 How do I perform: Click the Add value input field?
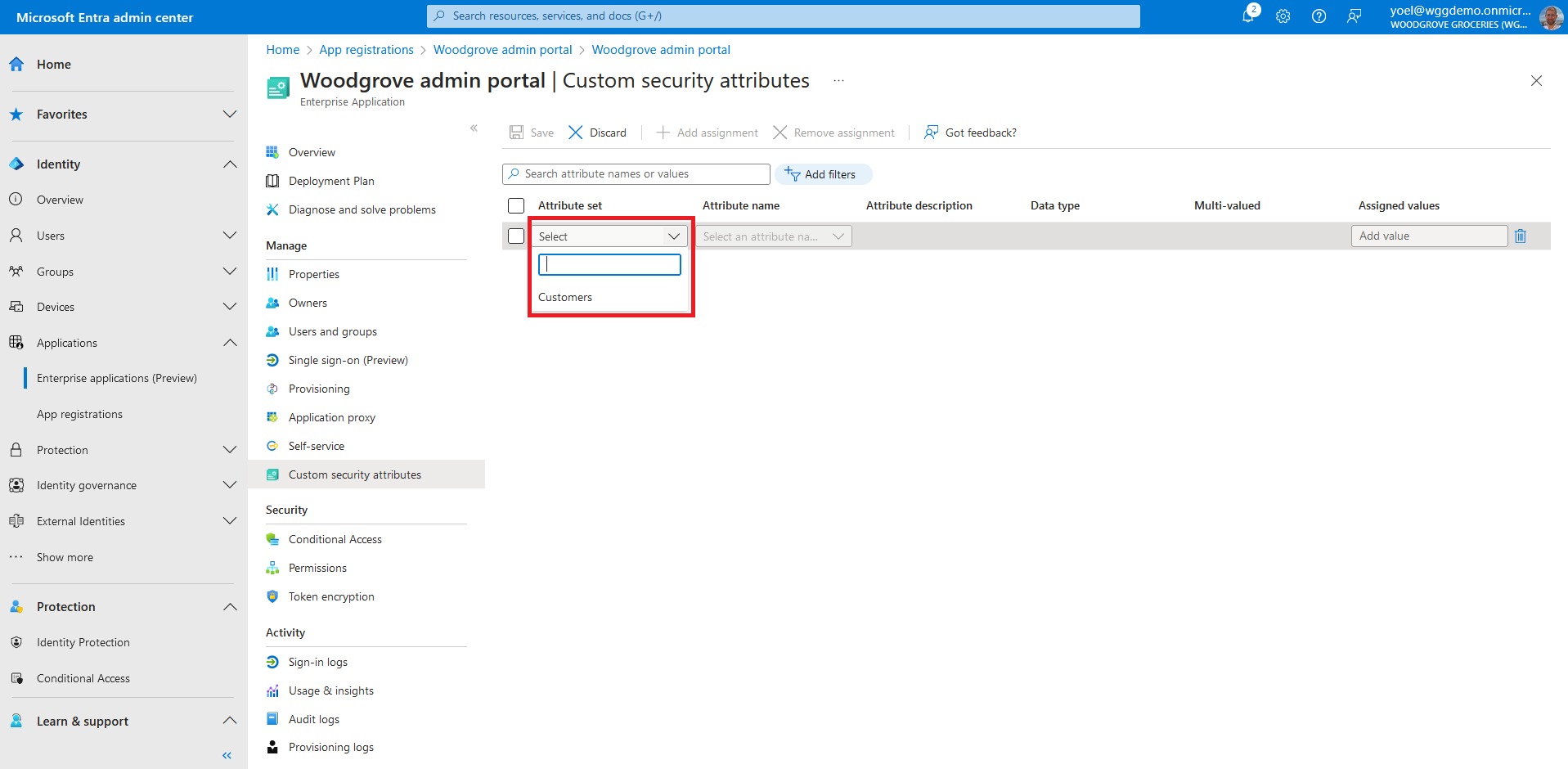click(1428, 236)
